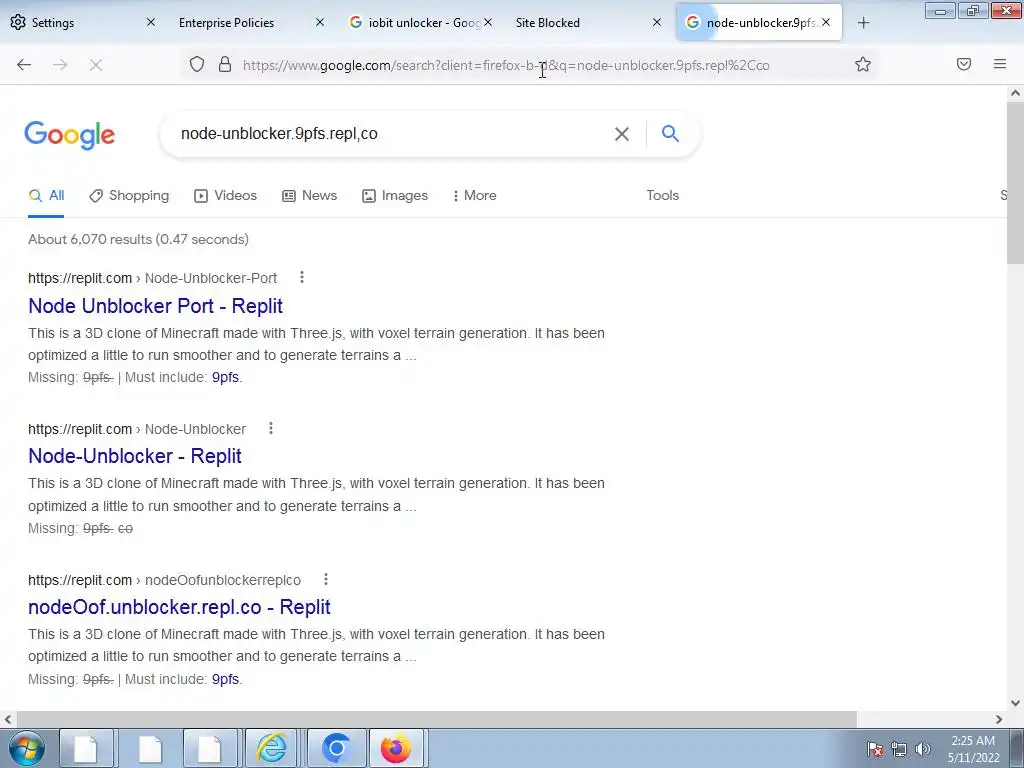The height and width of the screenshot is (768, 1024).
Task: Open the taskbar clock and date
Action: (973, 749)
